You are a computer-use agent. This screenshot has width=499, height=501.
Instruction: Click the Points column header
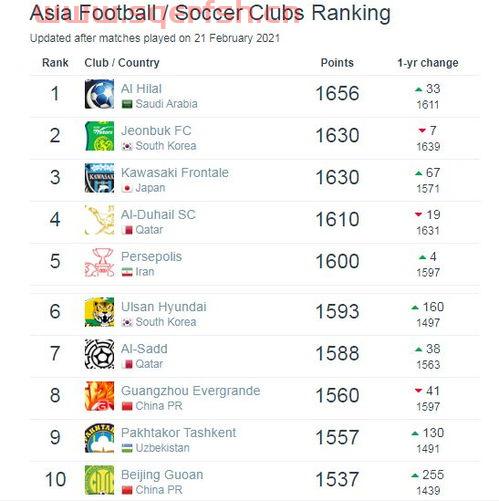click(x=337, y=63)
